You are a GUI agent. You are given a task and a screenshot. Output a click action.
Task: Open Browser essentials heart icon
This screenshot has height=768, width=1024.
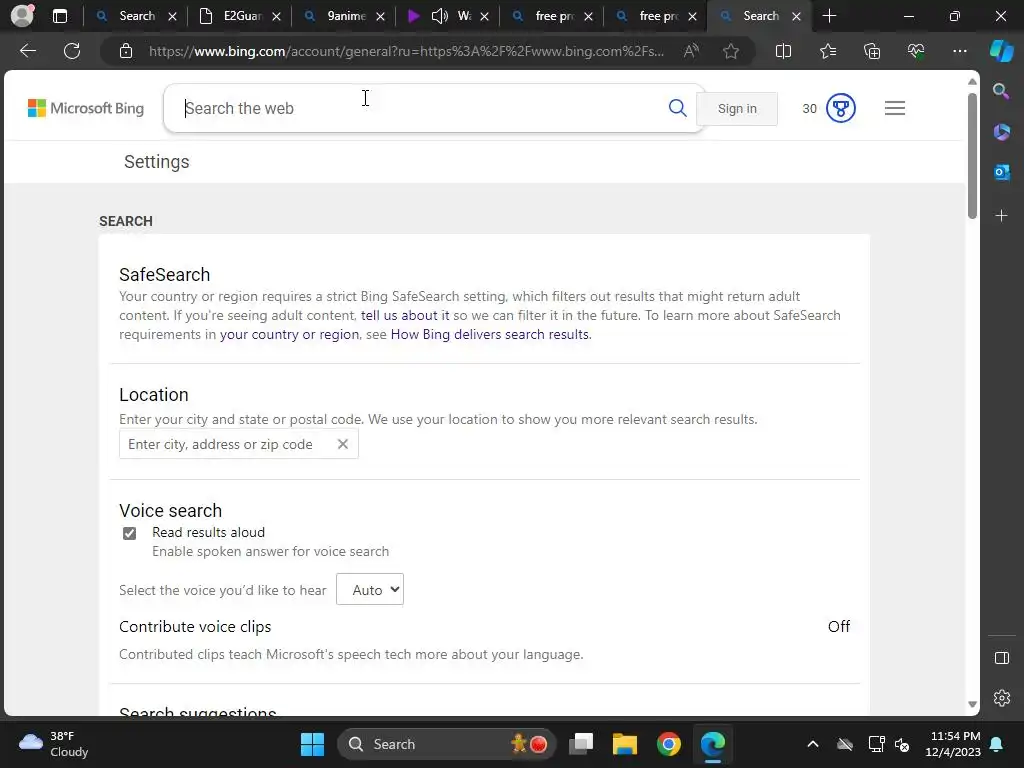[916, 51]
